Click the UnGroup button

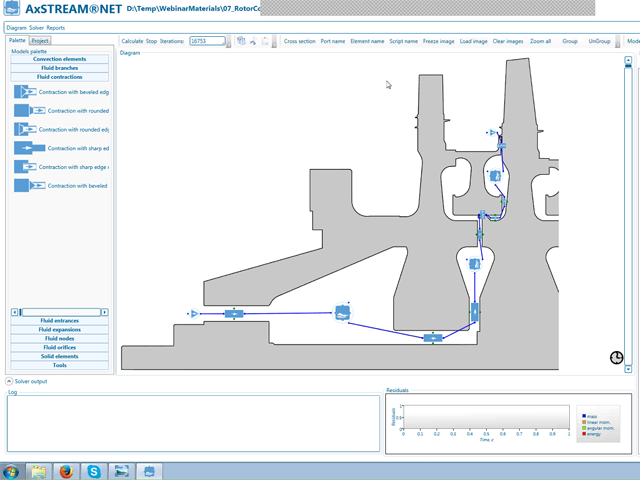click(x=599, y=41)
